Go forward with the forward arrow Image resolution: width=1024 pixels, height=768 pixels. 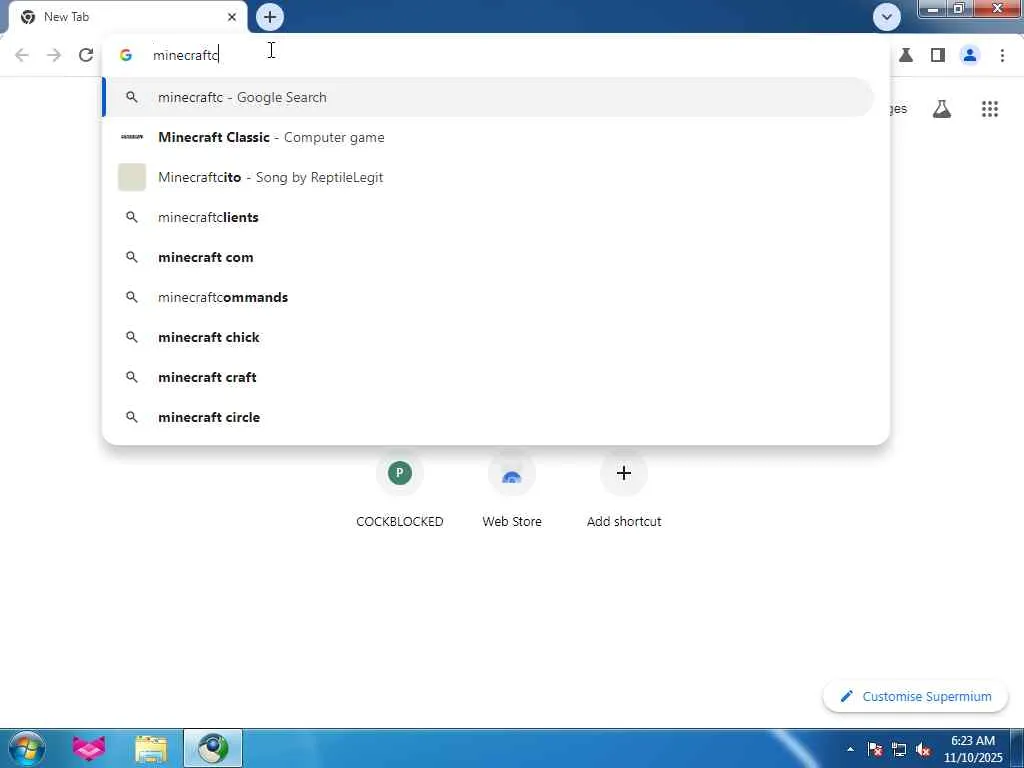click(54, 55)
